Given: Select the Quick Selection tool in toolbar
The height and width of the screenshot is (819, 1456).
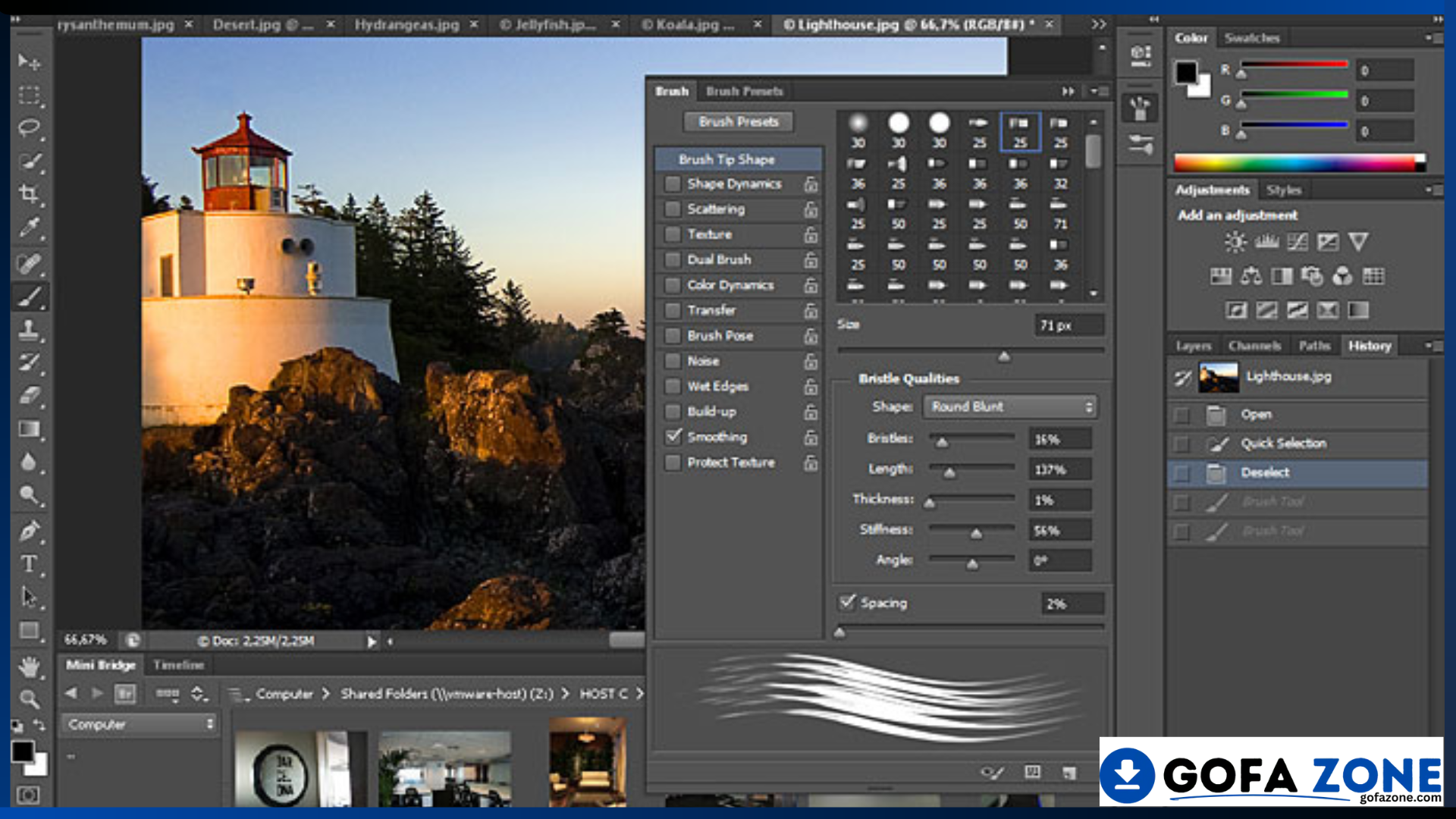Looking at the screenshot, I should (29, 161).
